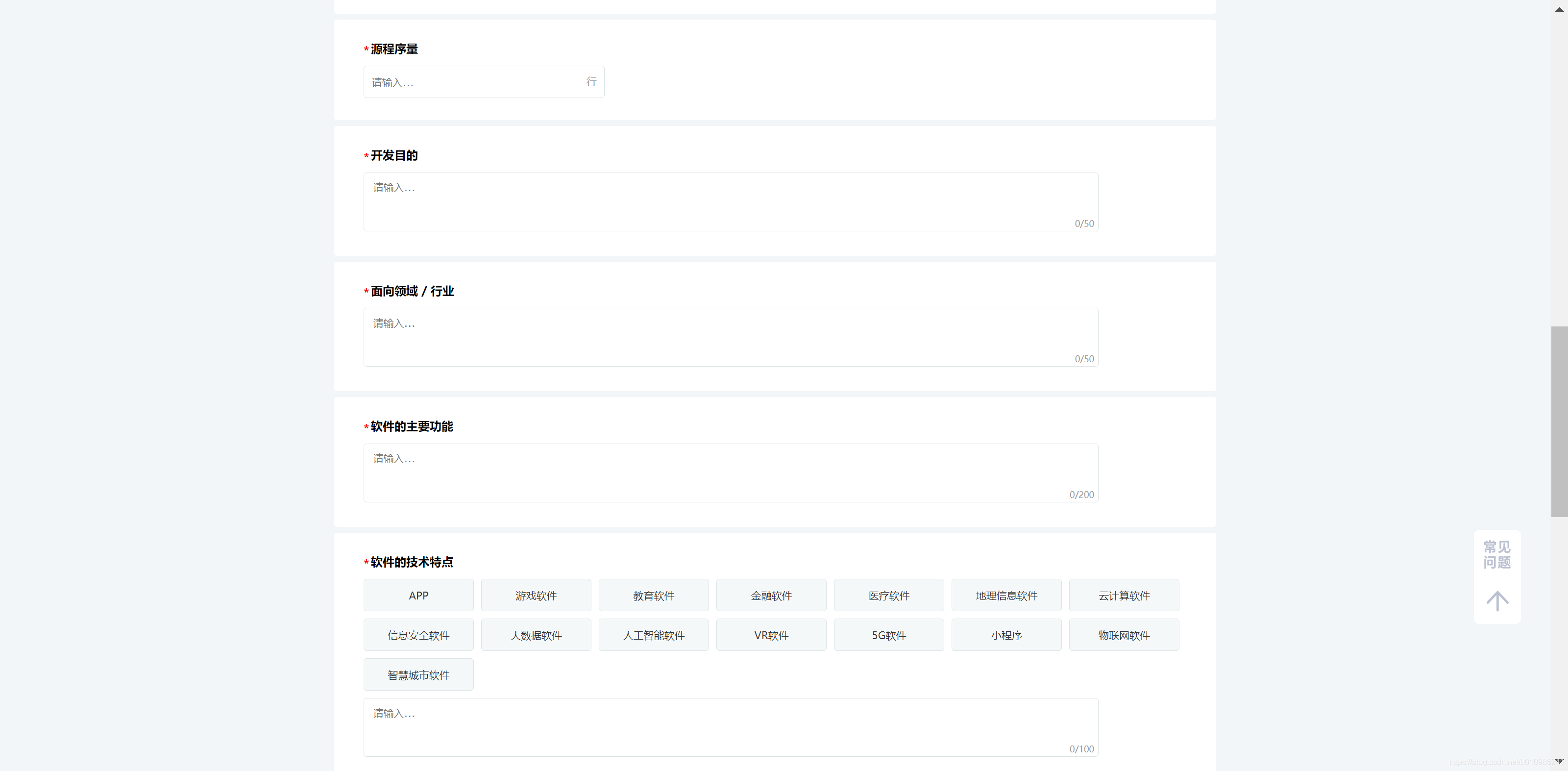Select the 医疗软件 tag

[x=888, y=595]
